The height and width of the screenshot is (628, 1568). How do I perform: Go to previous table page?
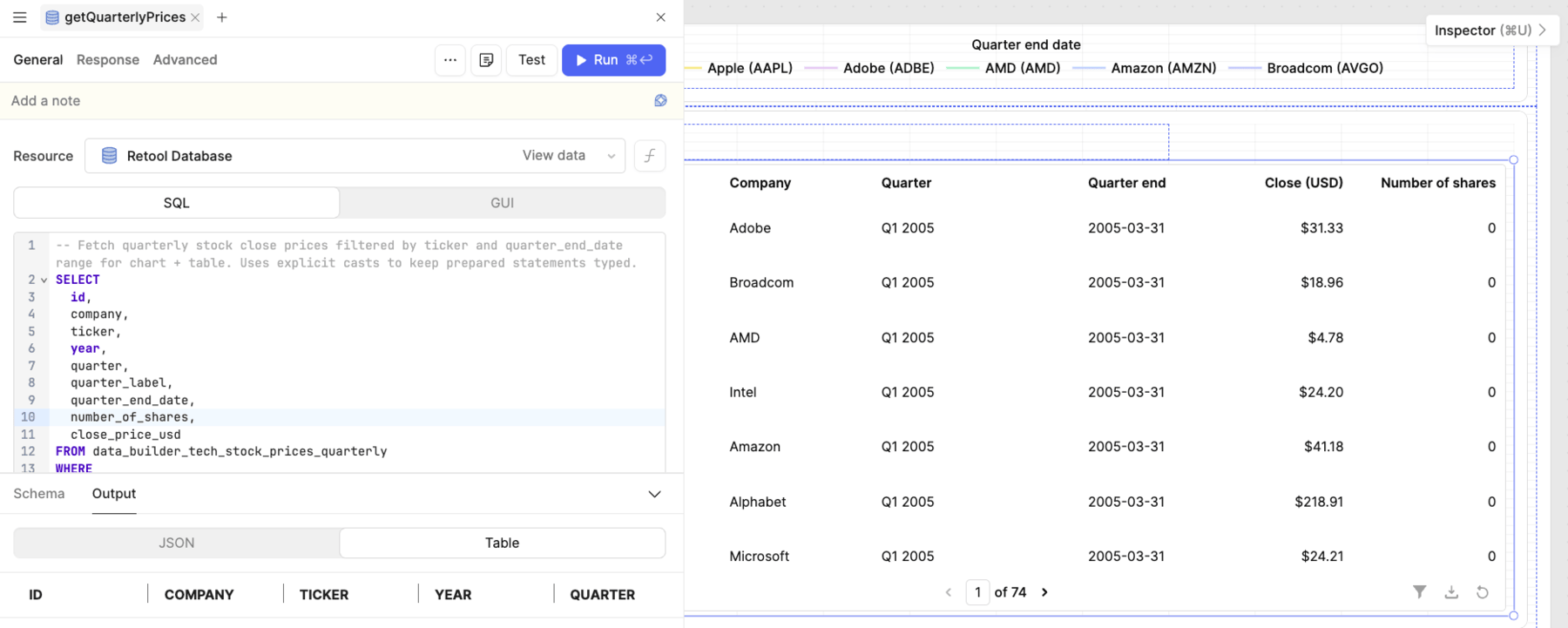pyautogui.click(x=949, y=592)
